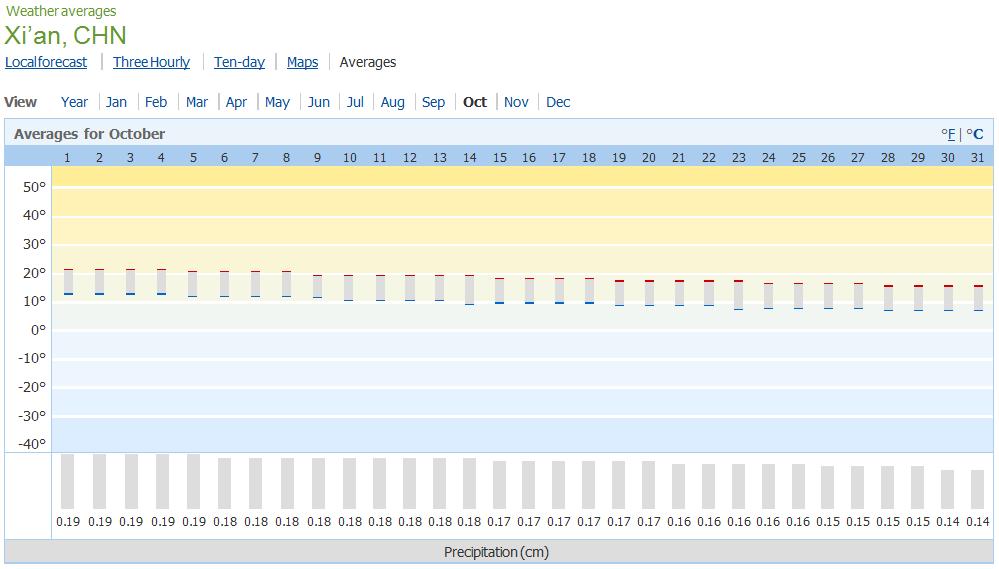Open the Maps link
The image size is (999, 569).
(303, 62)
